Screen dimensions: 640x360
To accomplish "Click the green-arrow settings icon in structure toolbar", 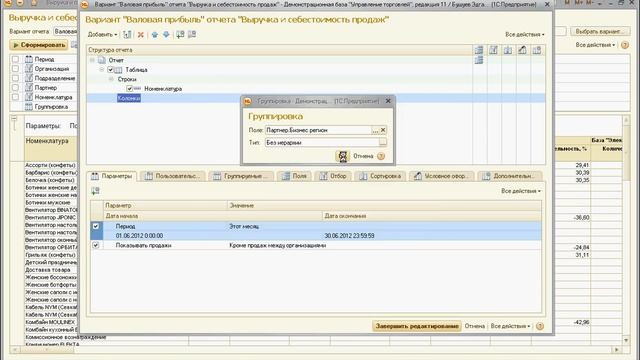I will [180, 35].
